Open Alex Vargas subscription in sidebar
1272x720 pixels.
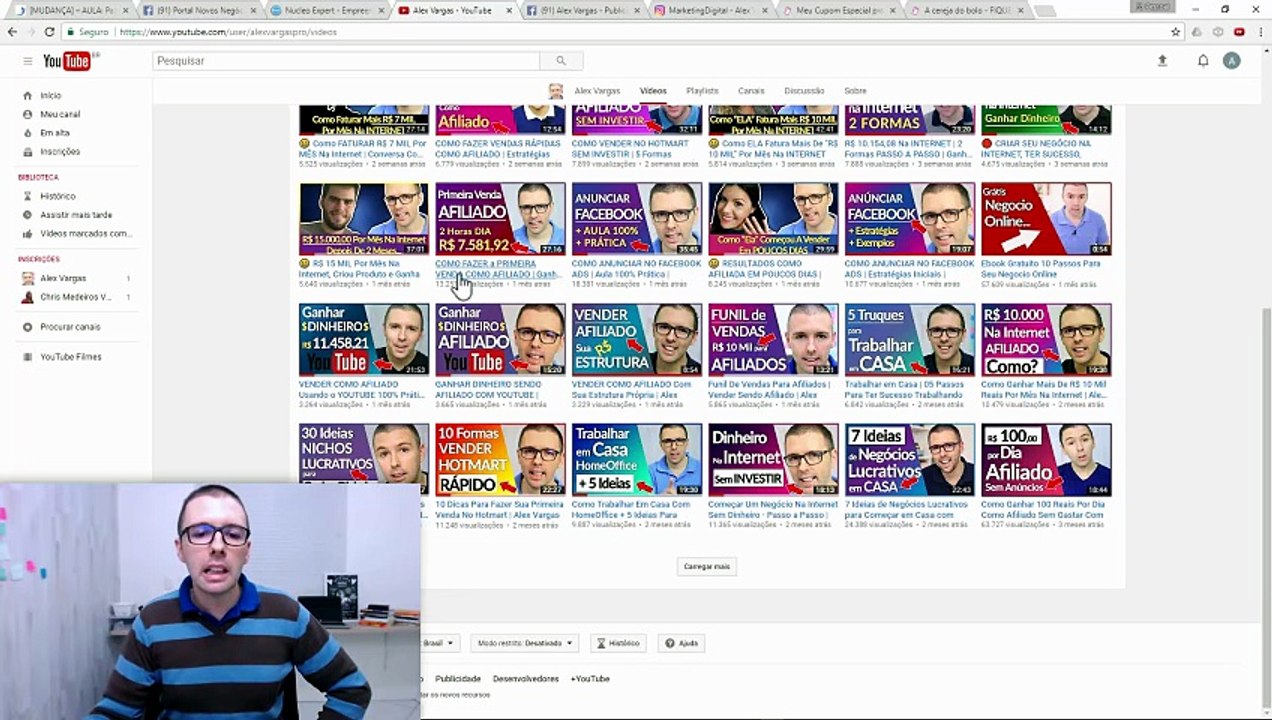[63, 278]
